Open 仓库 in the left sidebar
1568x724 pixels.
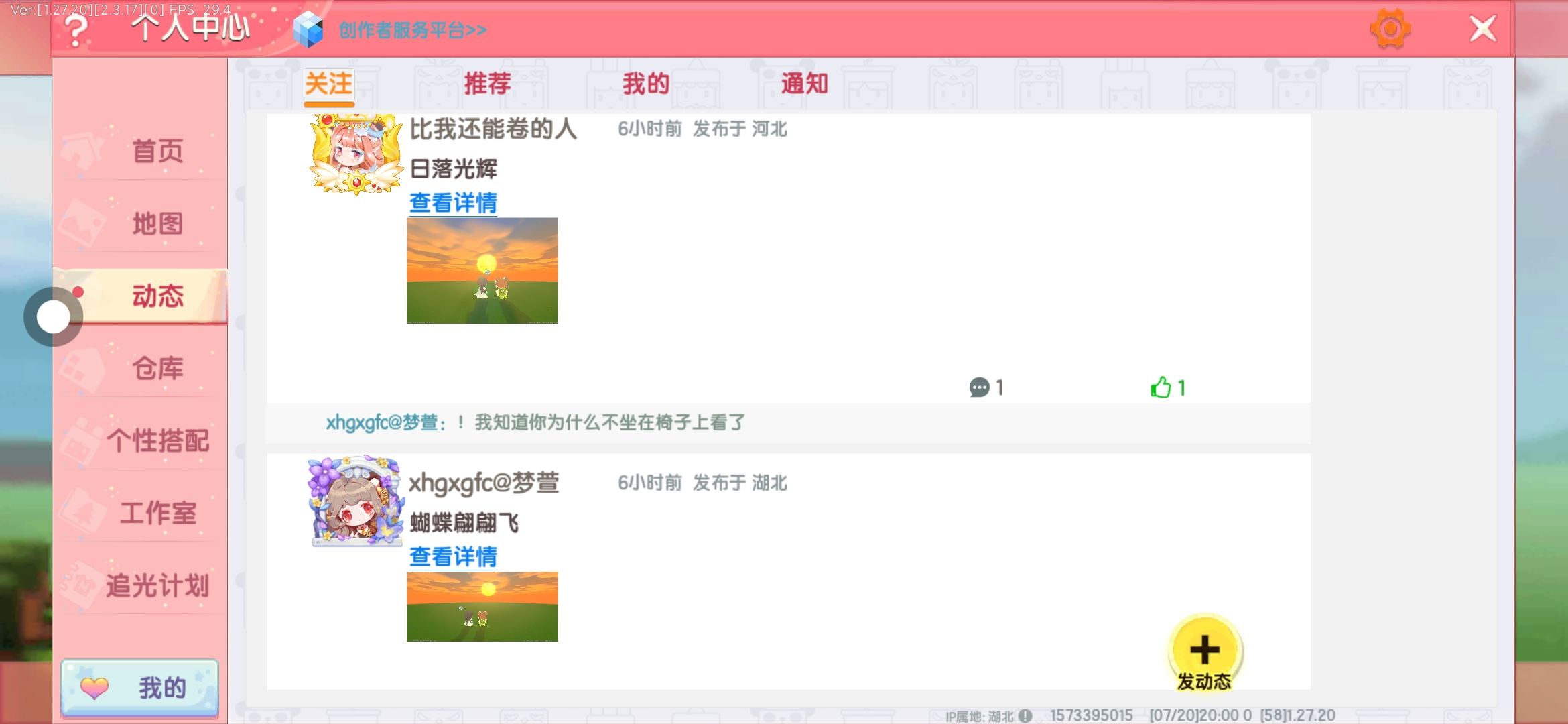157,368
